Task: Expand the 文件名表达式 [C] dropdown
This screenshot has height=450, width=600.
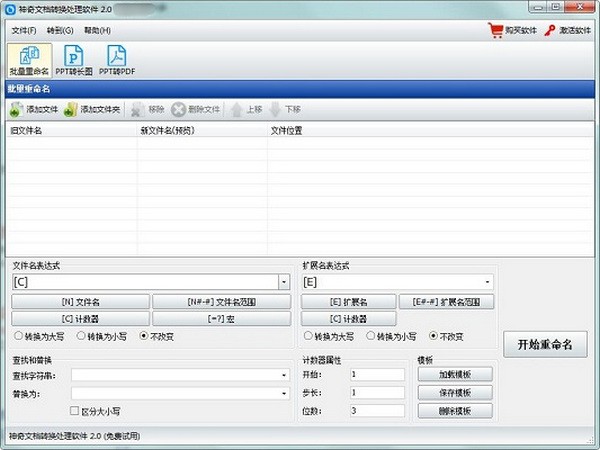Action: (x=284, y=283)
